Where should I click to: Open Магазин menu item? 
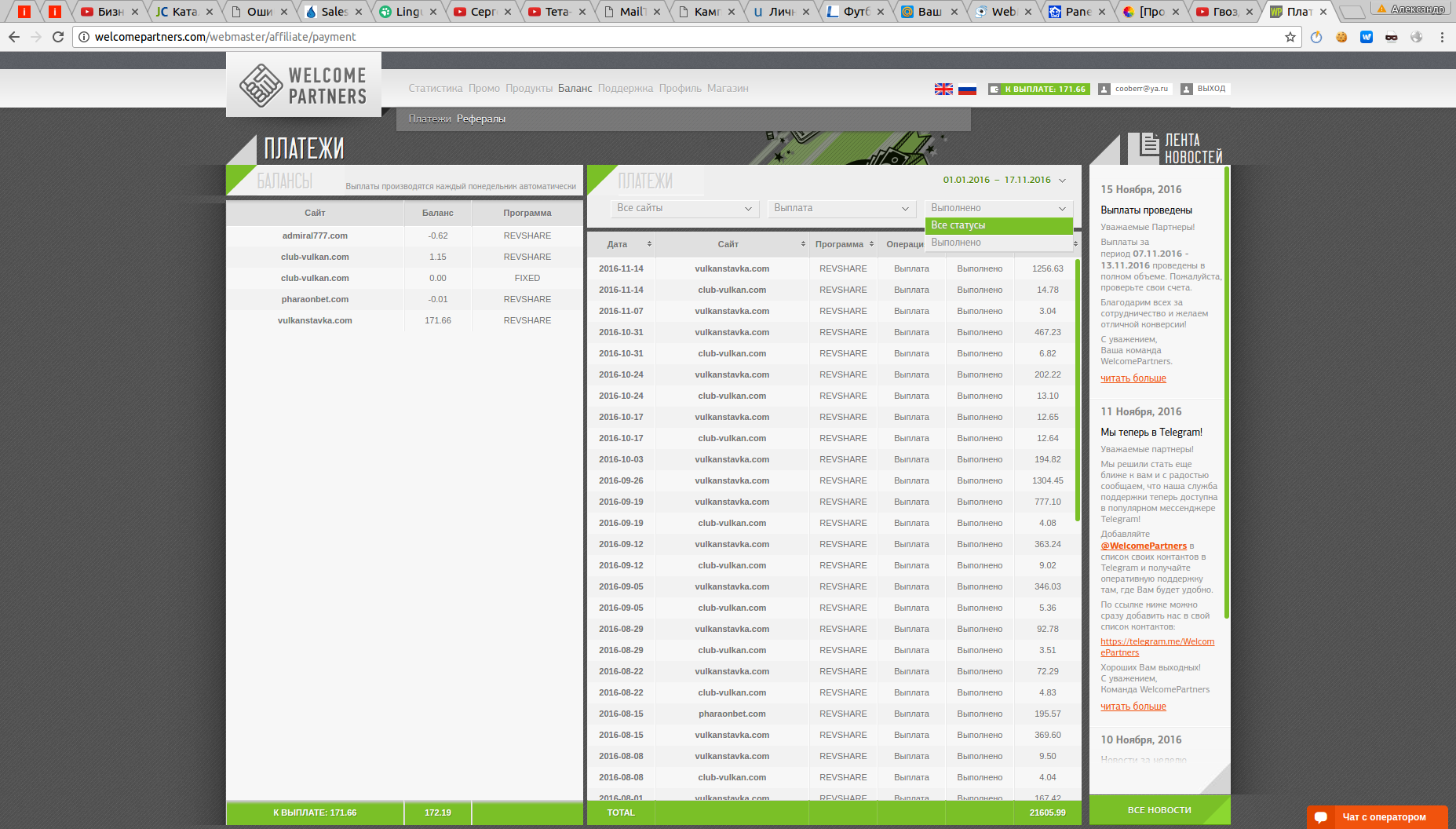tap(728, 88)
